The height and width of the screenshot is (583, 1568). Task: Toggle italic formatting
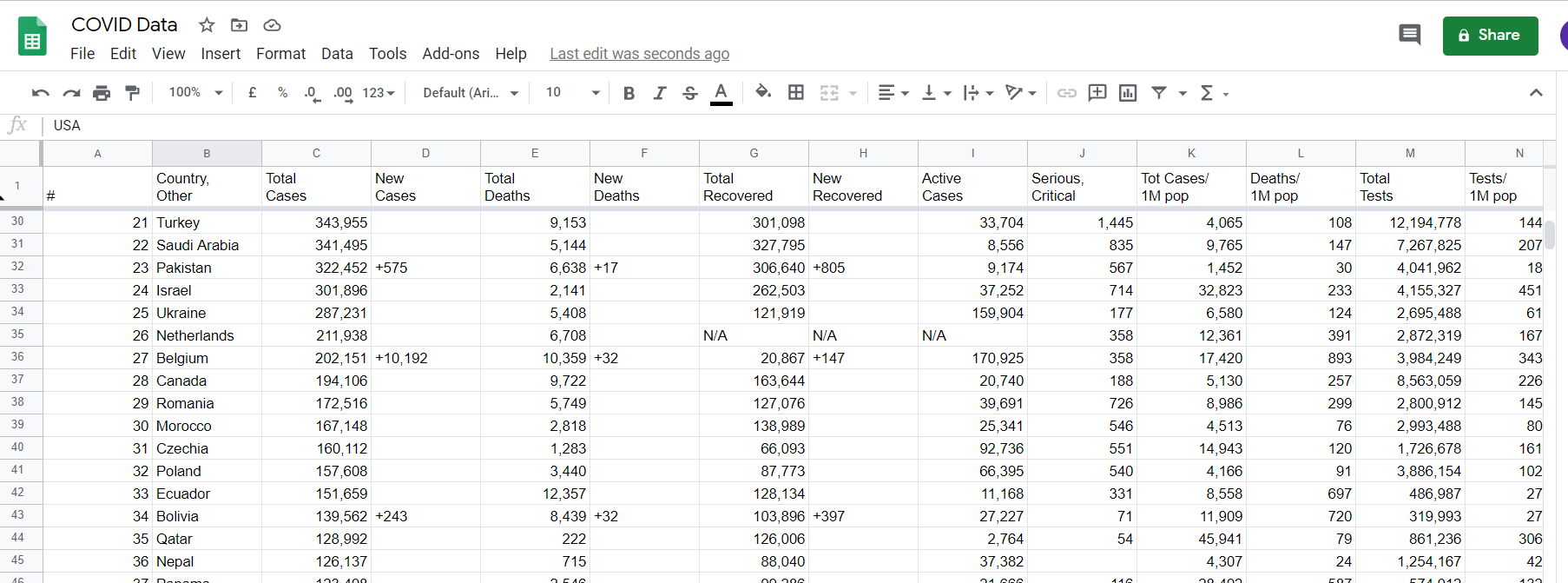[x=660, y=93]
